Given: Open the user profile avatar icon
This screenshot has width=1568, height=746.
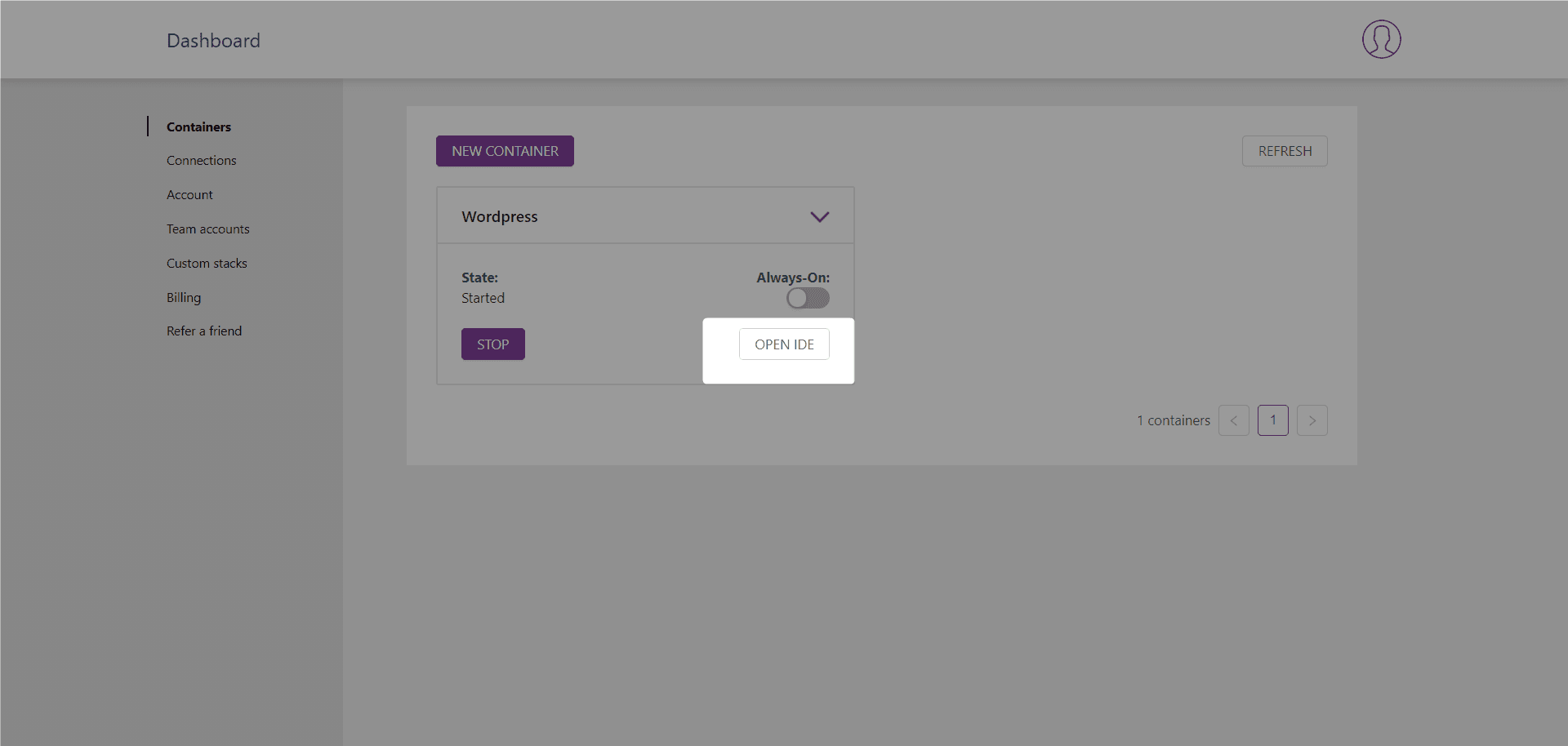Looking at the screenshot, I should [x=1381, y=39].
